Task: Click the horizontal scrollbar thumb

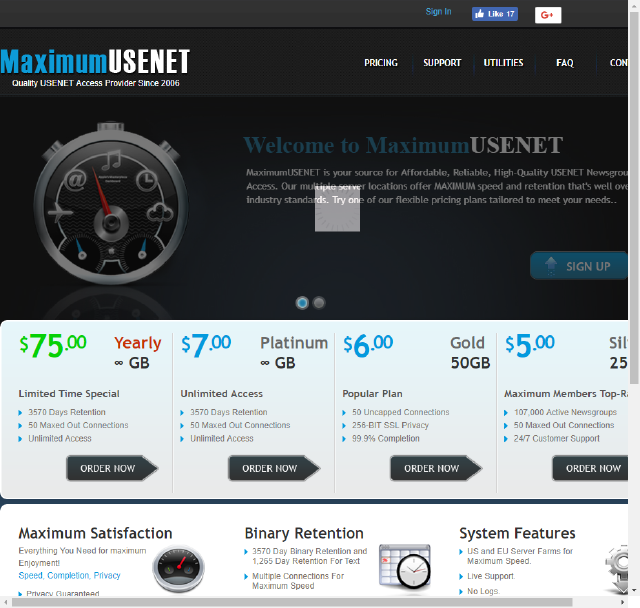Action: (x=292, y=602)
